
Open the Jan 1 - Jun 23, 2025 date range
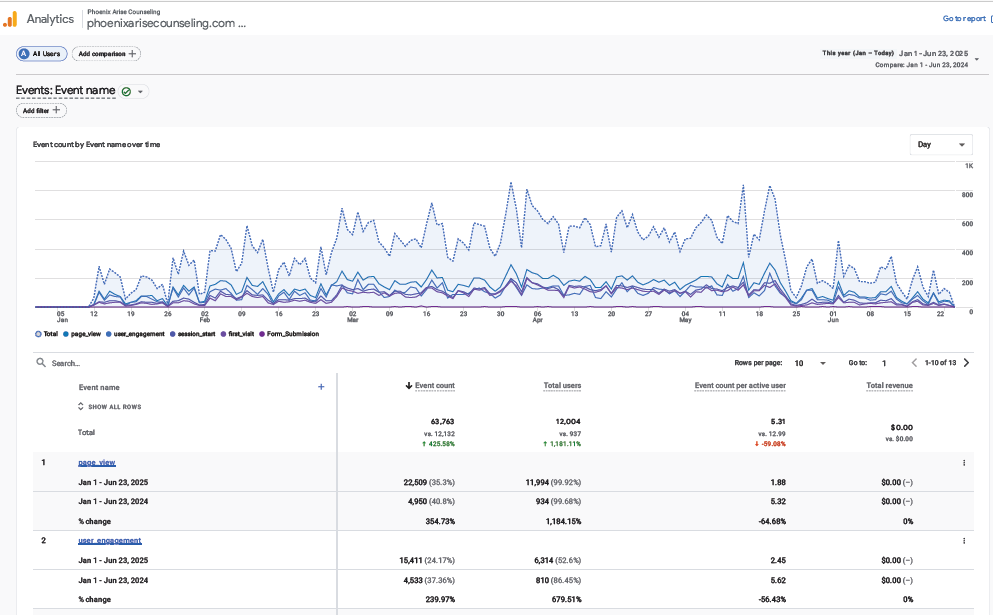tap(933, 53)
